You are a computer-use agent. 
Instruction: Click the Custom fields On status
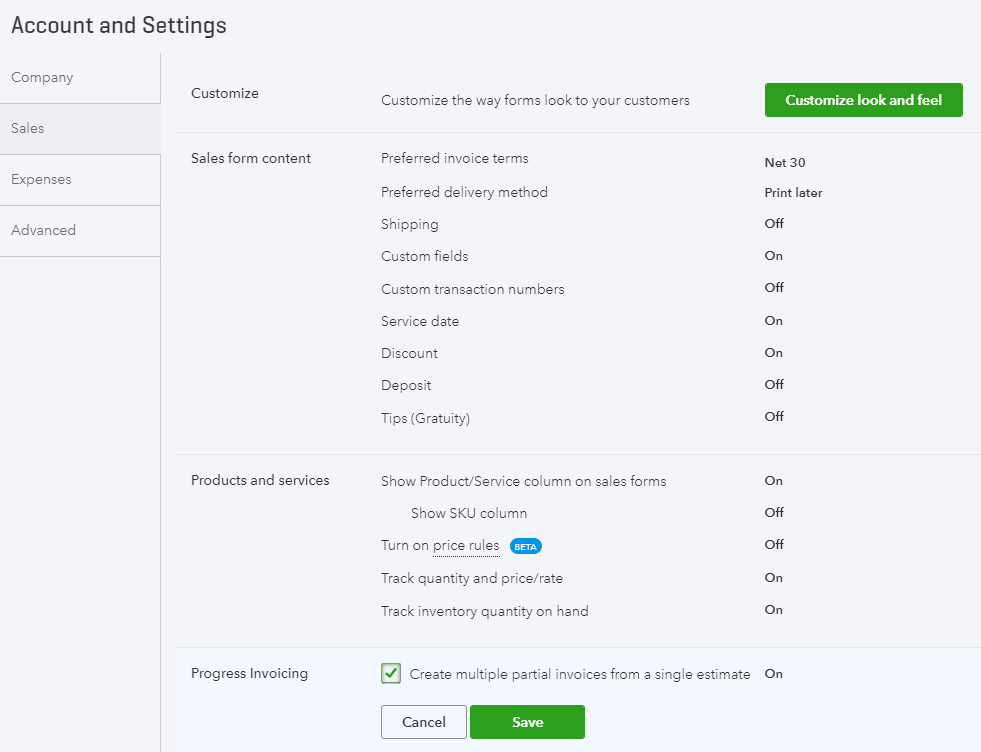coord(773,256)
